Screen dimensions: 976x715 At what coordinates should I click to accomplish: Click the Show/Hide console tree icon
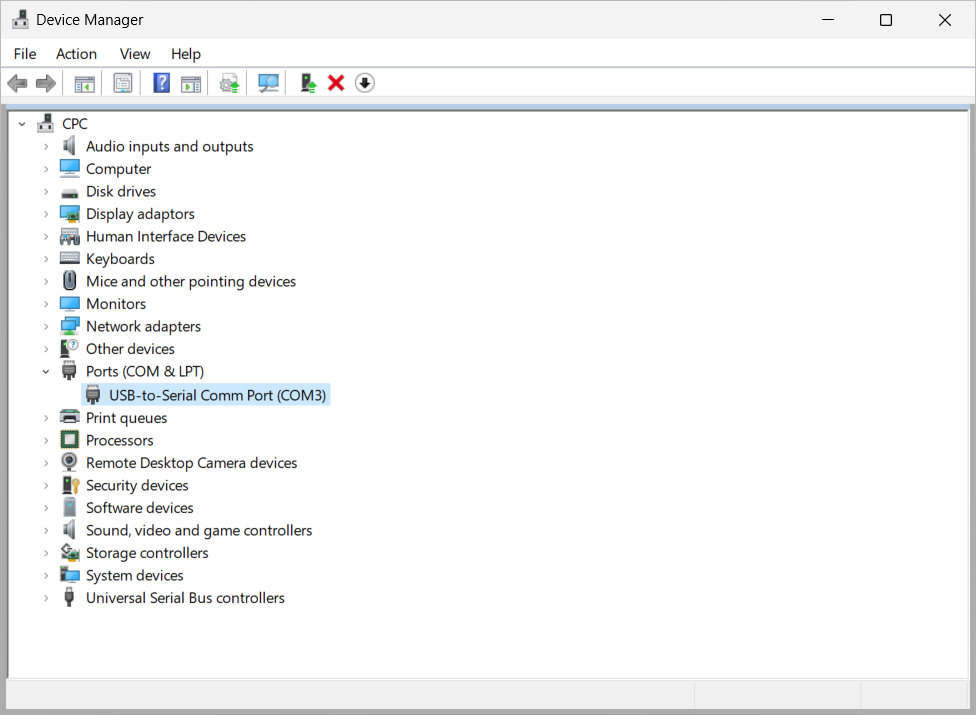[x=84, y=82]
